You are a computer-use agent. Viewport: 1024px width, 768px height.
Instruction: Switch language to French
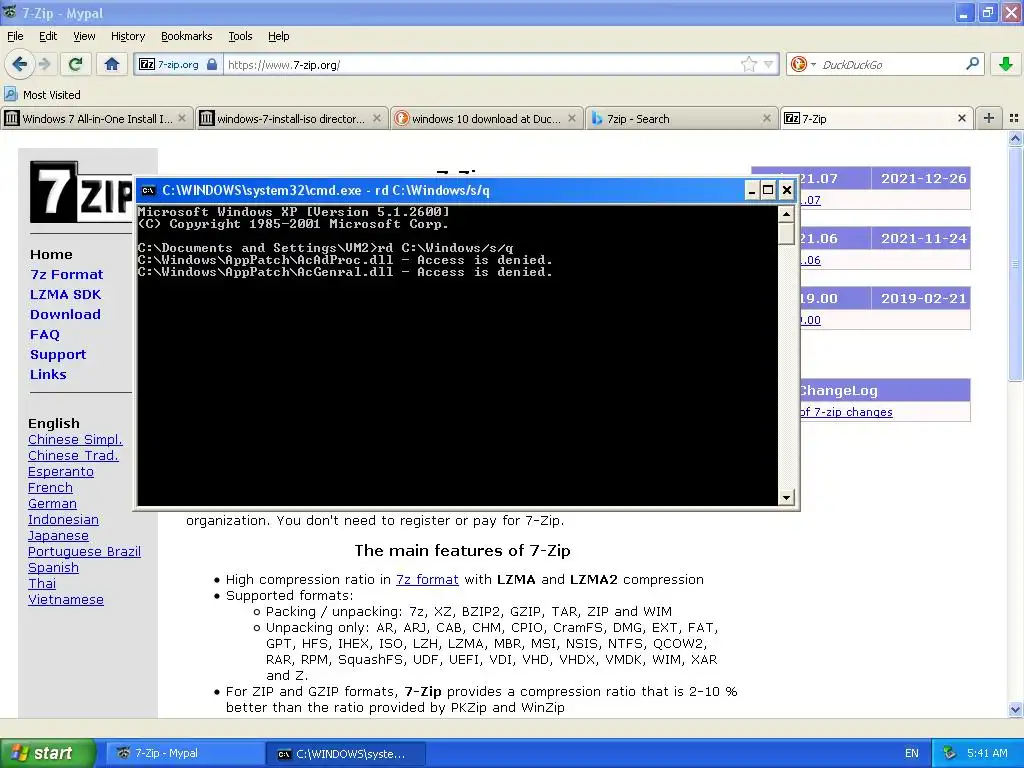(50, 487)
